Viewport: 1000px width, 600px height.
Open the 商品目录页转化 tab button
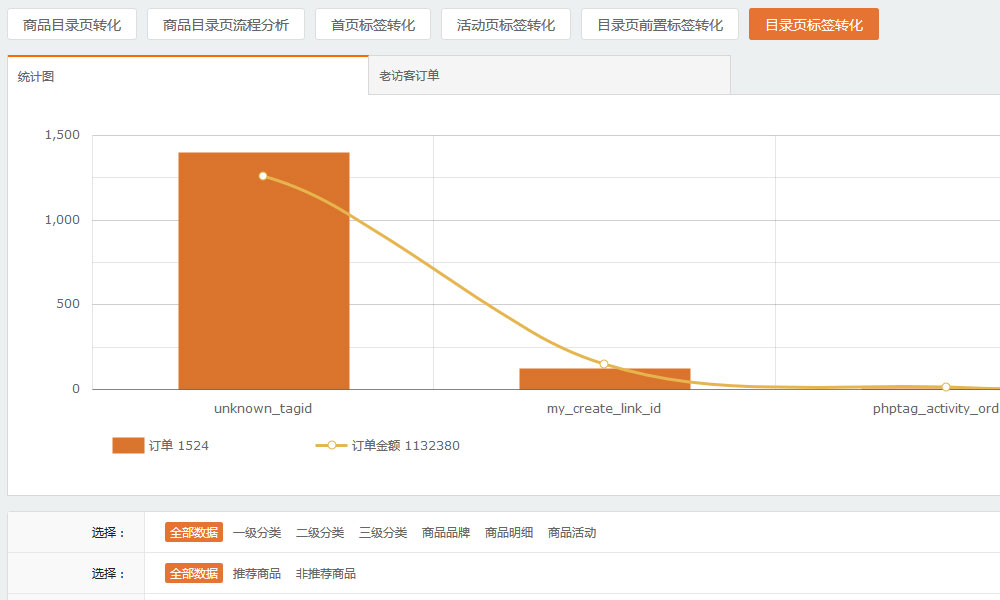[x=72, y=25]
